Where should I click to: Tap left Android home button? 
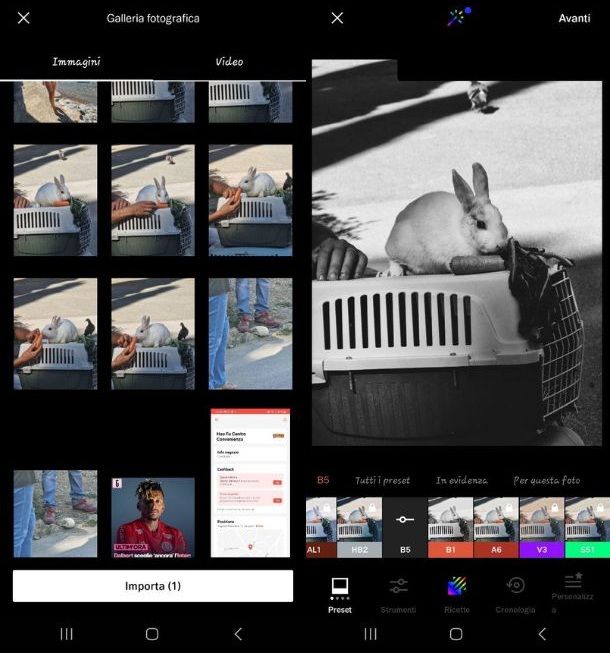click(x=152, y=634)
